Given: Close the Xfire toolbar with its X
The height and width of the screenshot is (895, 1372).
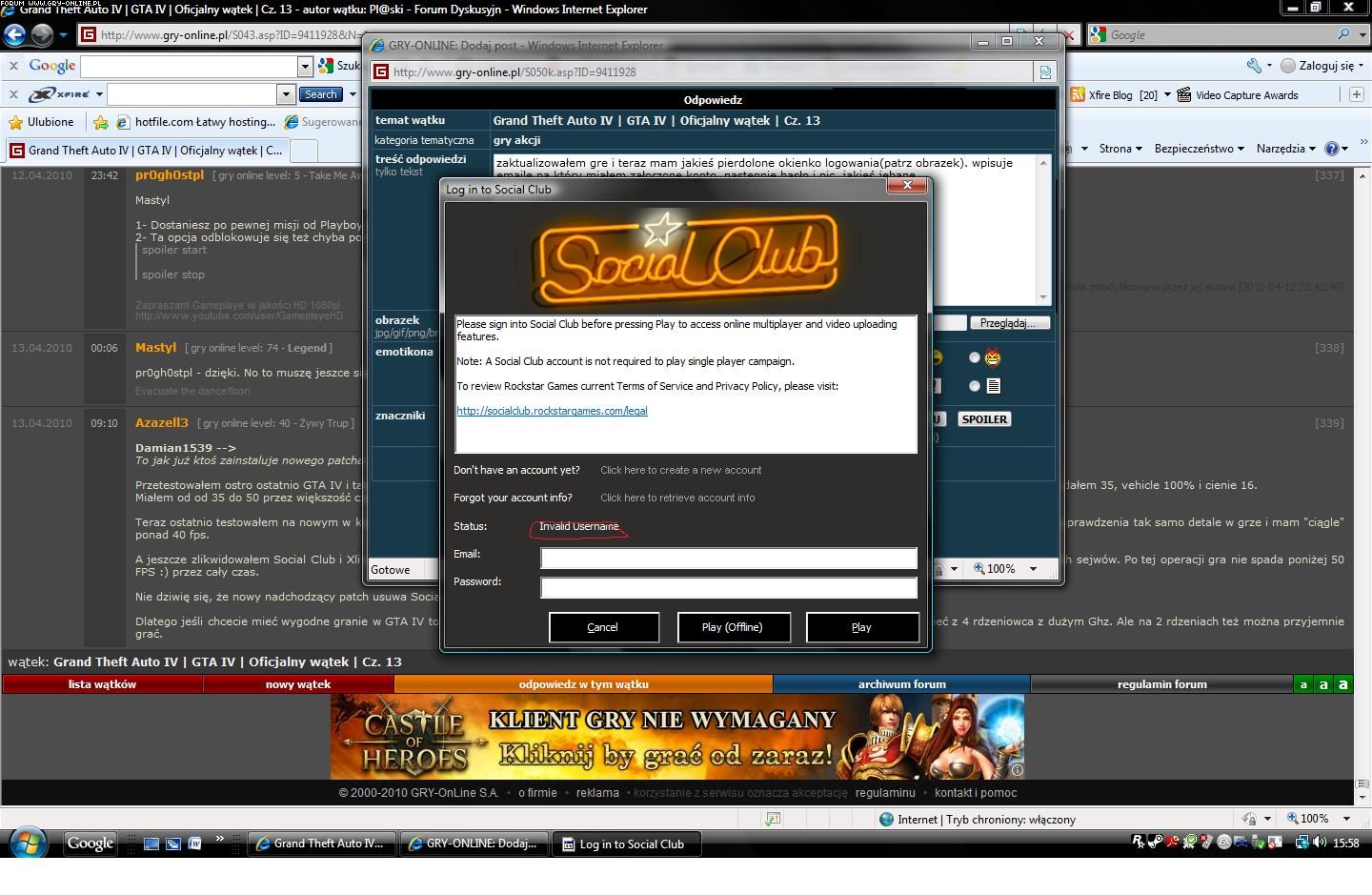Looking at the screenshot, I should click(13, 94).
